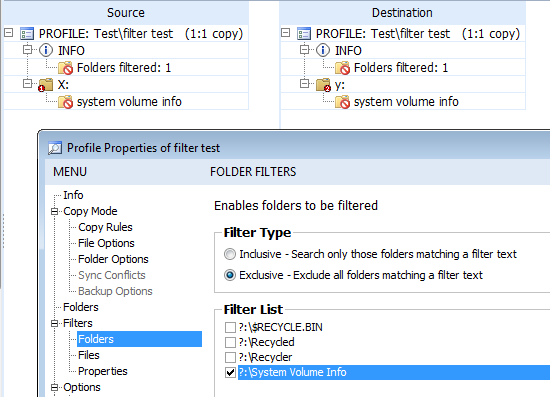Collapse the Destination PROFILE tree node
The image size is (550, 397).
coord(286,33)
